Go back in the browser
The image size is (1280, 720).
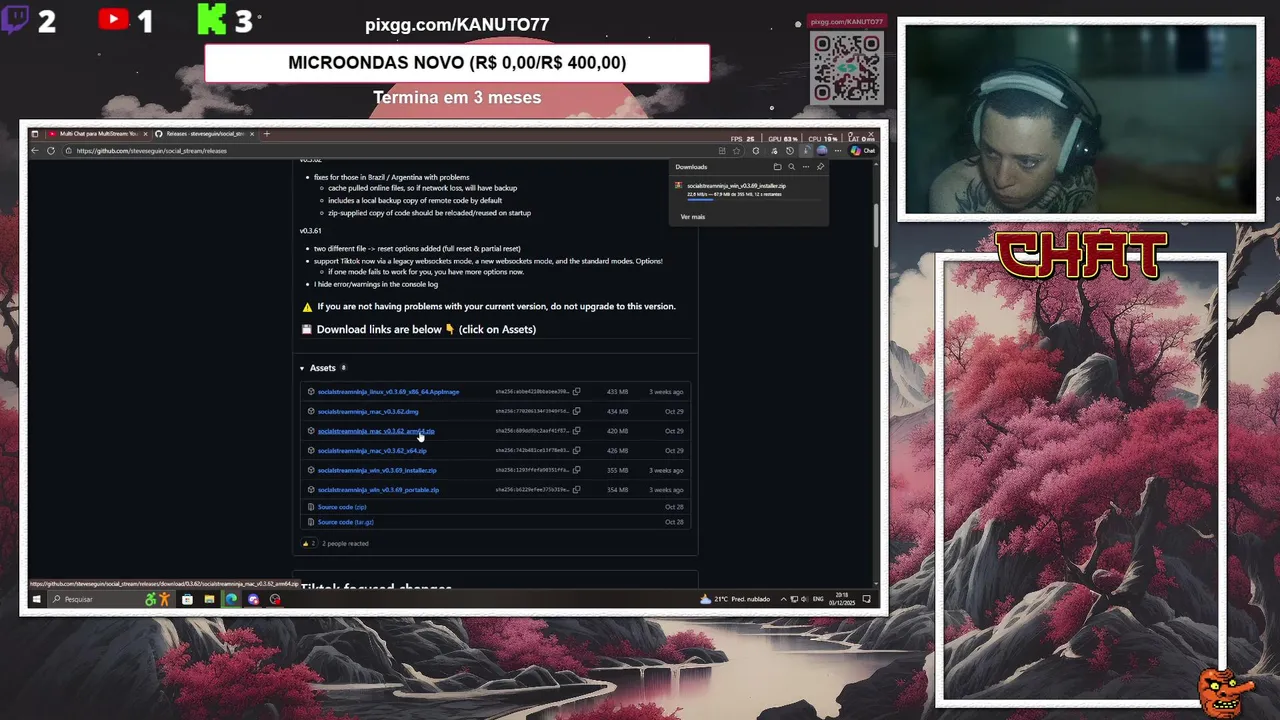(35, 151)
